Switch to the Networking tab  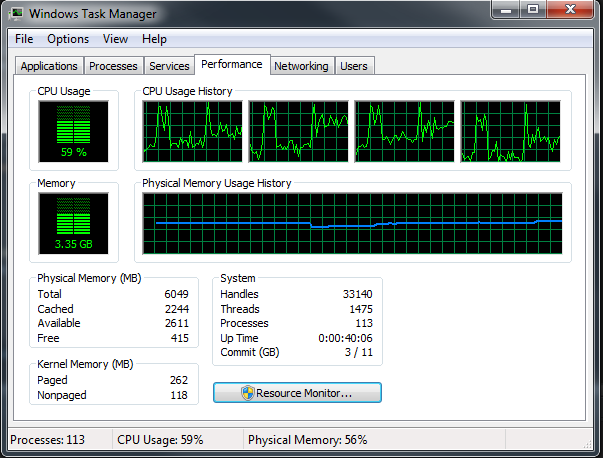click(x=301, y=66)
